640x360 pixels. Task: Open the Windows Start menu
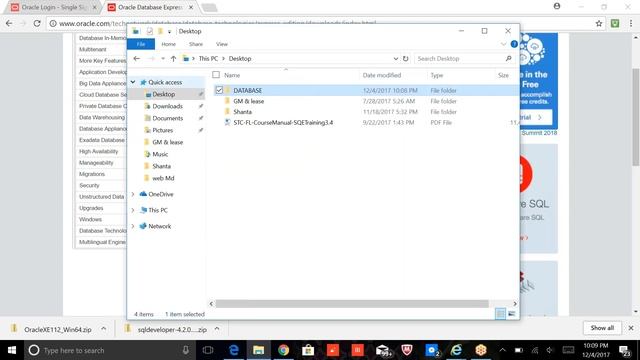click(x=12, y=350)
